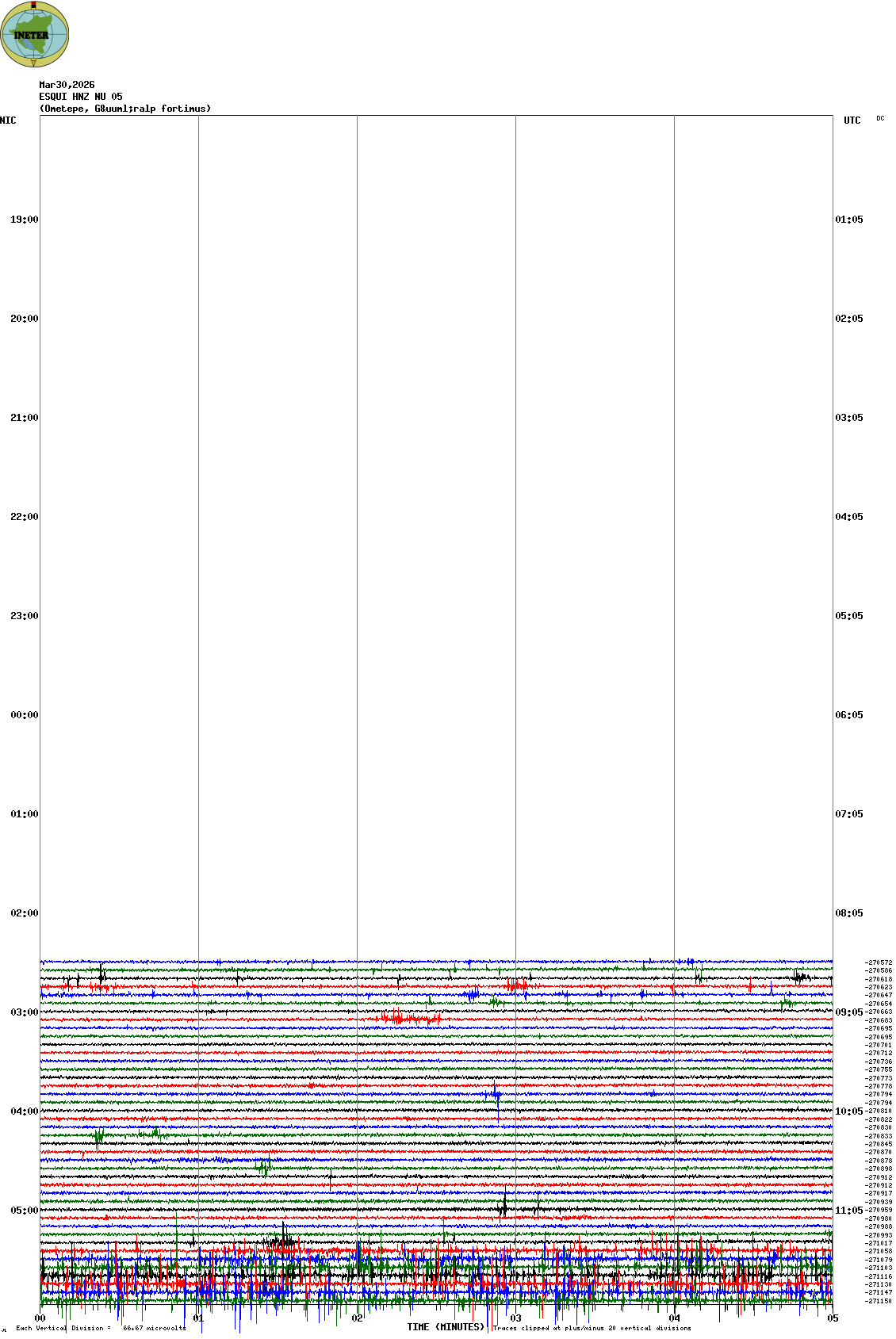
Task: Click the 01:05 UTC time label
Action: [x=849, y=220]
